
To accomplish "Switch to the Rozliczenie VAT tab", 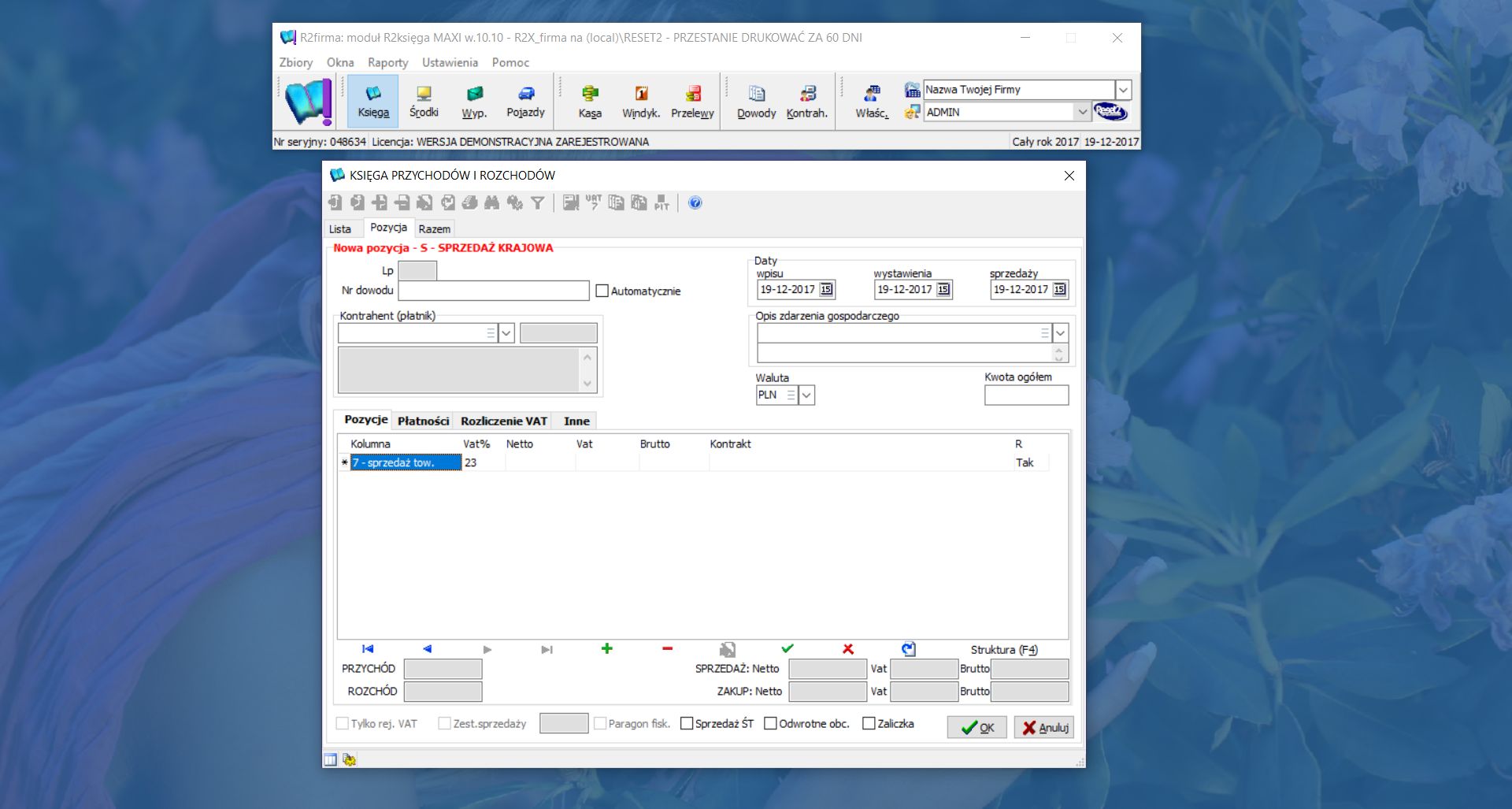I will tap(504, 421).
